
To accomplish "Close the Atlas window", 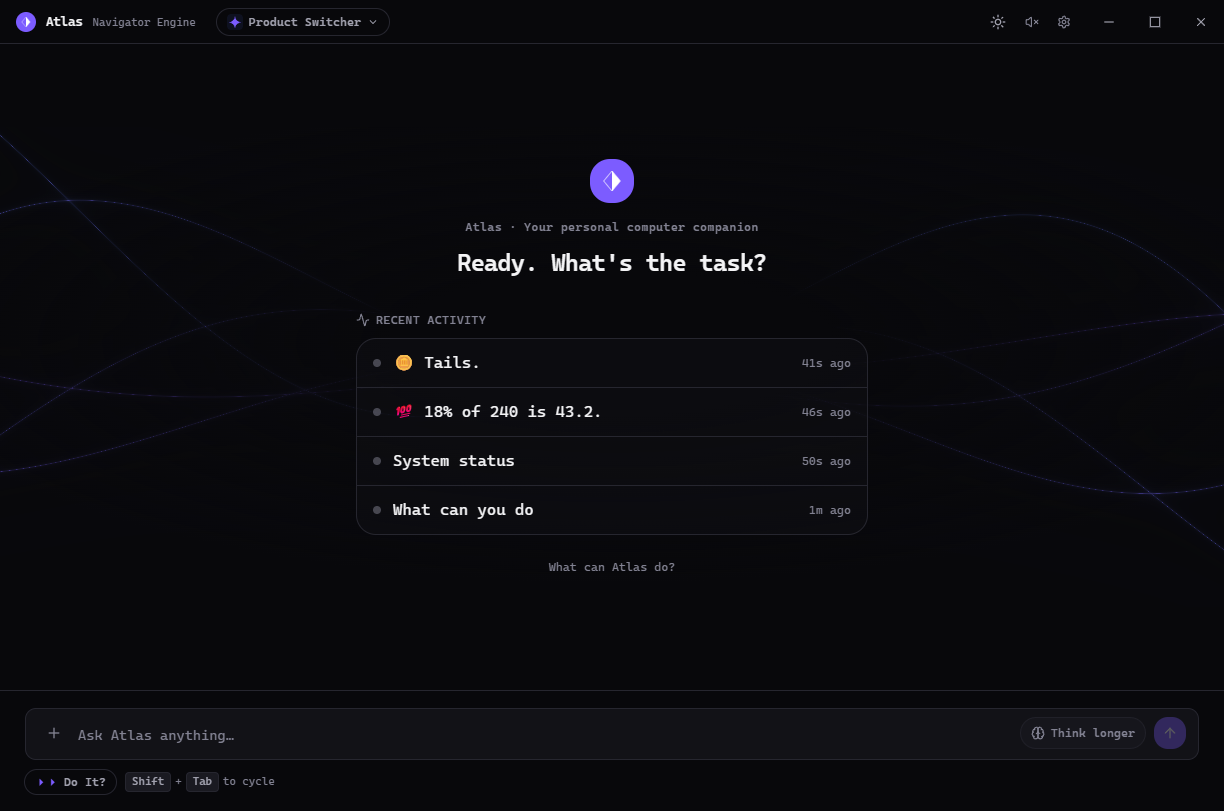I will (x=1201, y=22).
